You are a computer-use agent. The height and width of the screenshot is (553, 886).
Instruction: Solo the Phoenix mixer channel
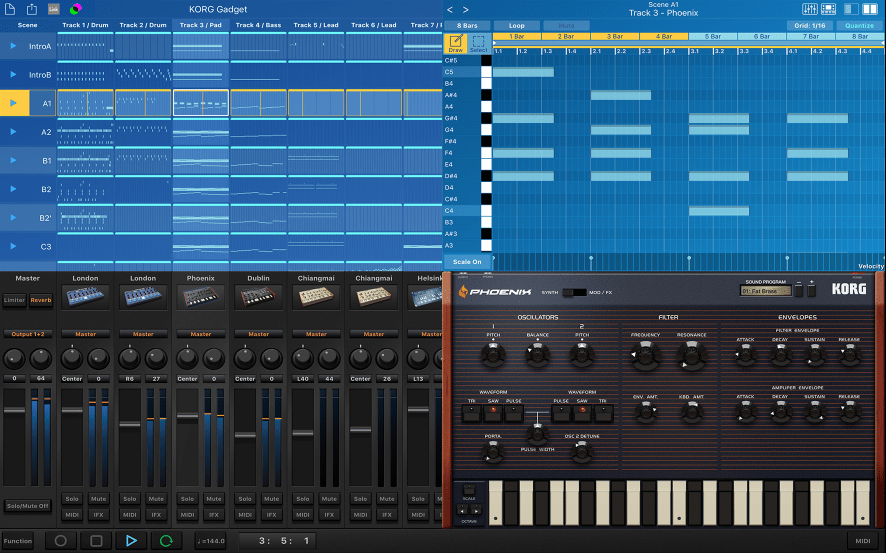click(x=188, y=499)
